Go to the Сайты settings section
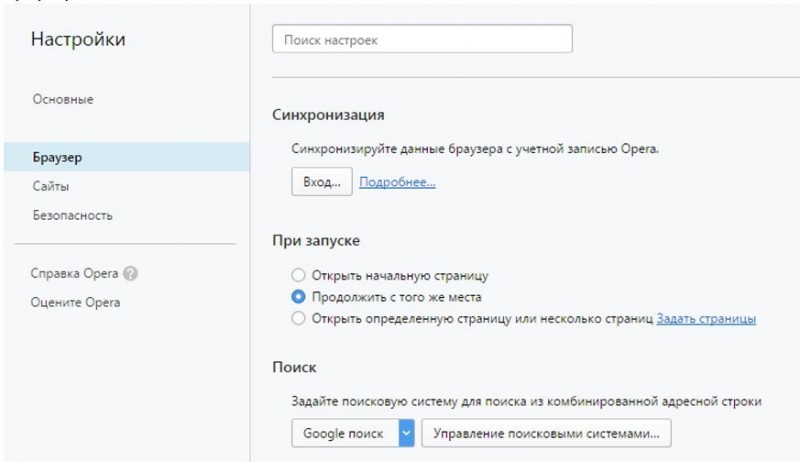800x462 pixels. (51, 186)
